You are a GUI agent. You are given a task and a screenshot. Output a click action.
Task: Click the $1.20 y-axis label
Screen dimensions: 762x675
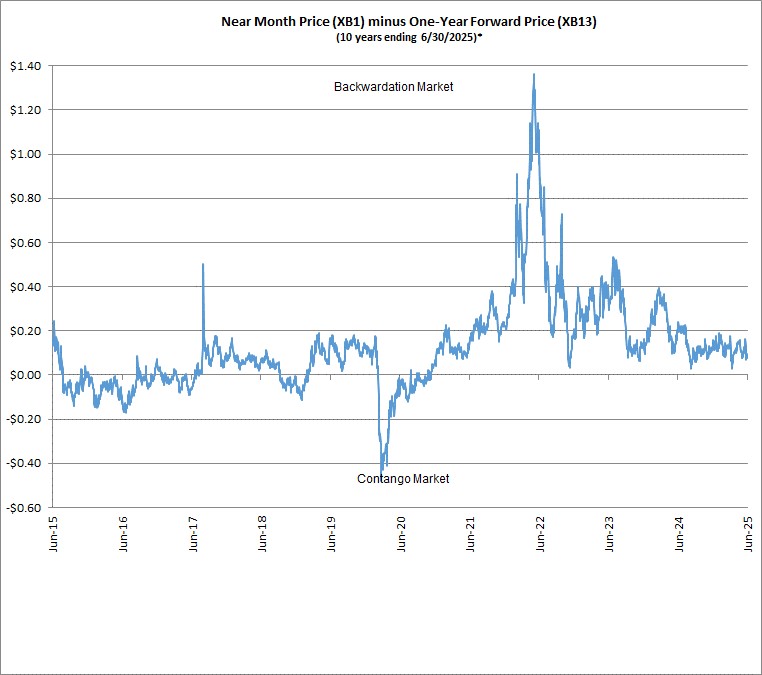coord(25,110)
